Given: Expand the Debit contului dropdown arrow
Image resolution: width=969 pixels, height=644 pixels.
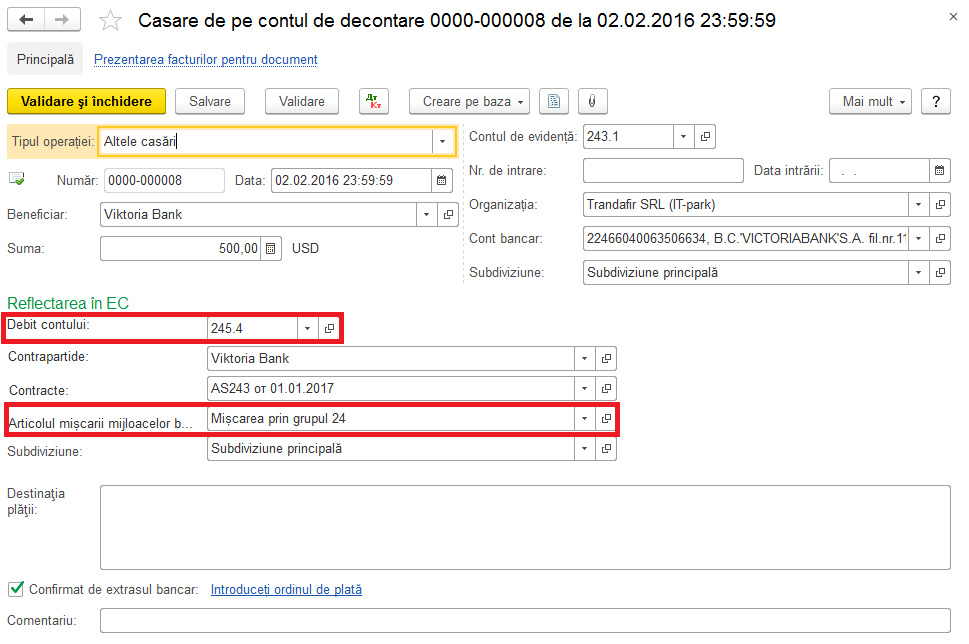Looking at the screenshot, I should (x=308, y=328).
